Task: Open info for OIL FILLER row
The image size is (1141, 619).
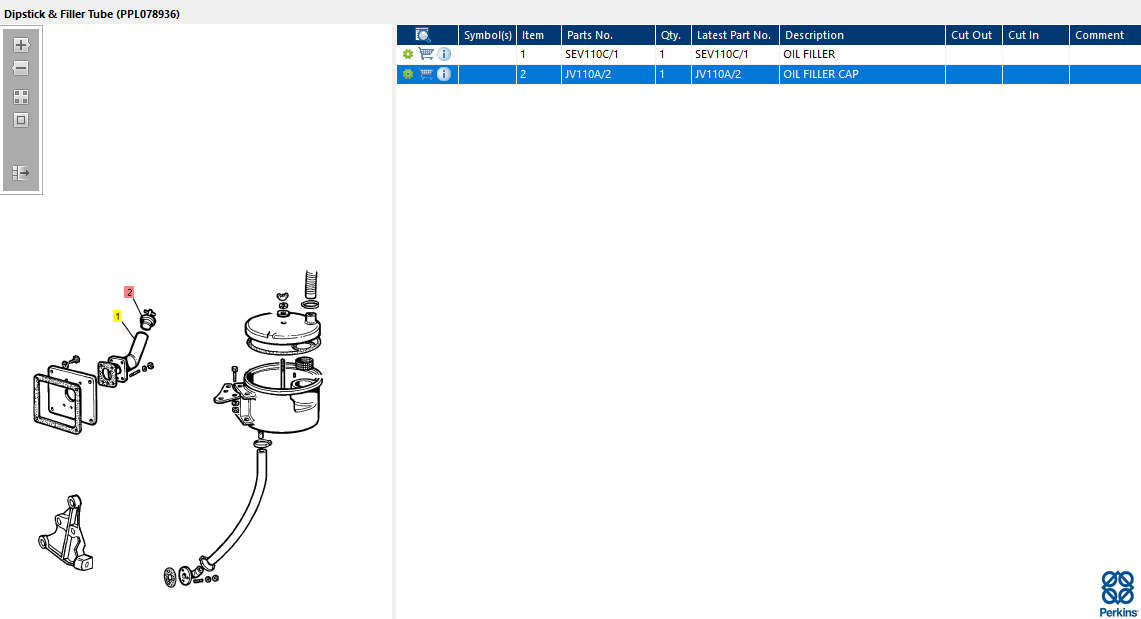Action: point(444,54)
